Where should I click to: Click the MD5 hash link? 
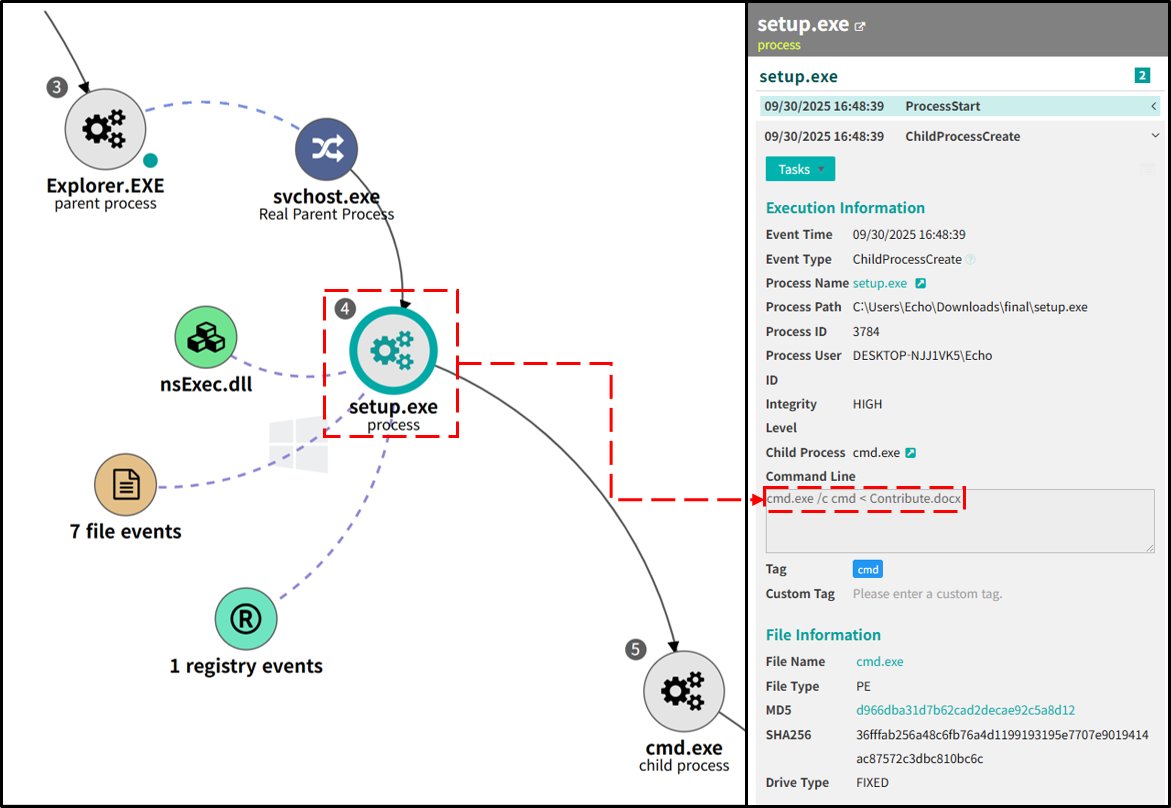(965, 711)
